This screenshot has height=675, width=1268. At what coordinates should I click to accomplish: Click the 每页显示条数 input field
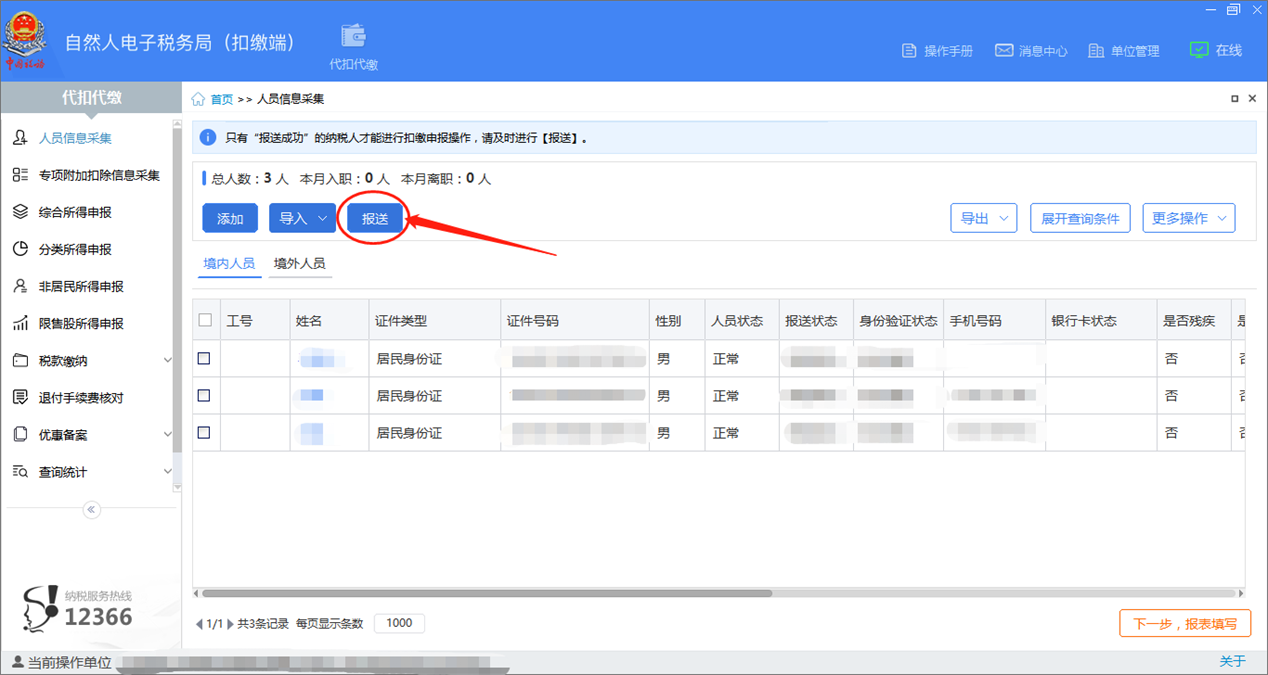(399, 623)
